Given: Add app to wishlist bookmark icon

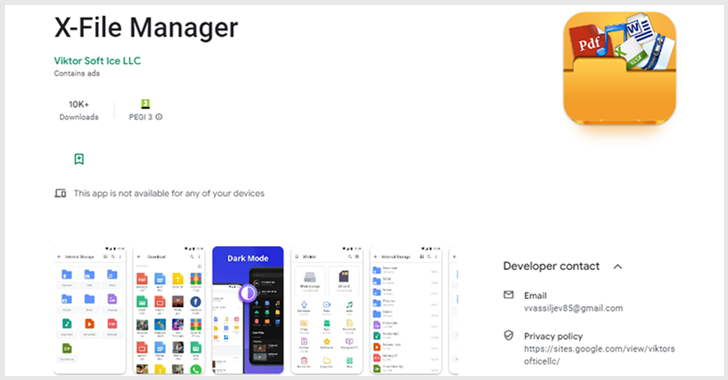Looking at the screenshot, I should coord(79,159).
